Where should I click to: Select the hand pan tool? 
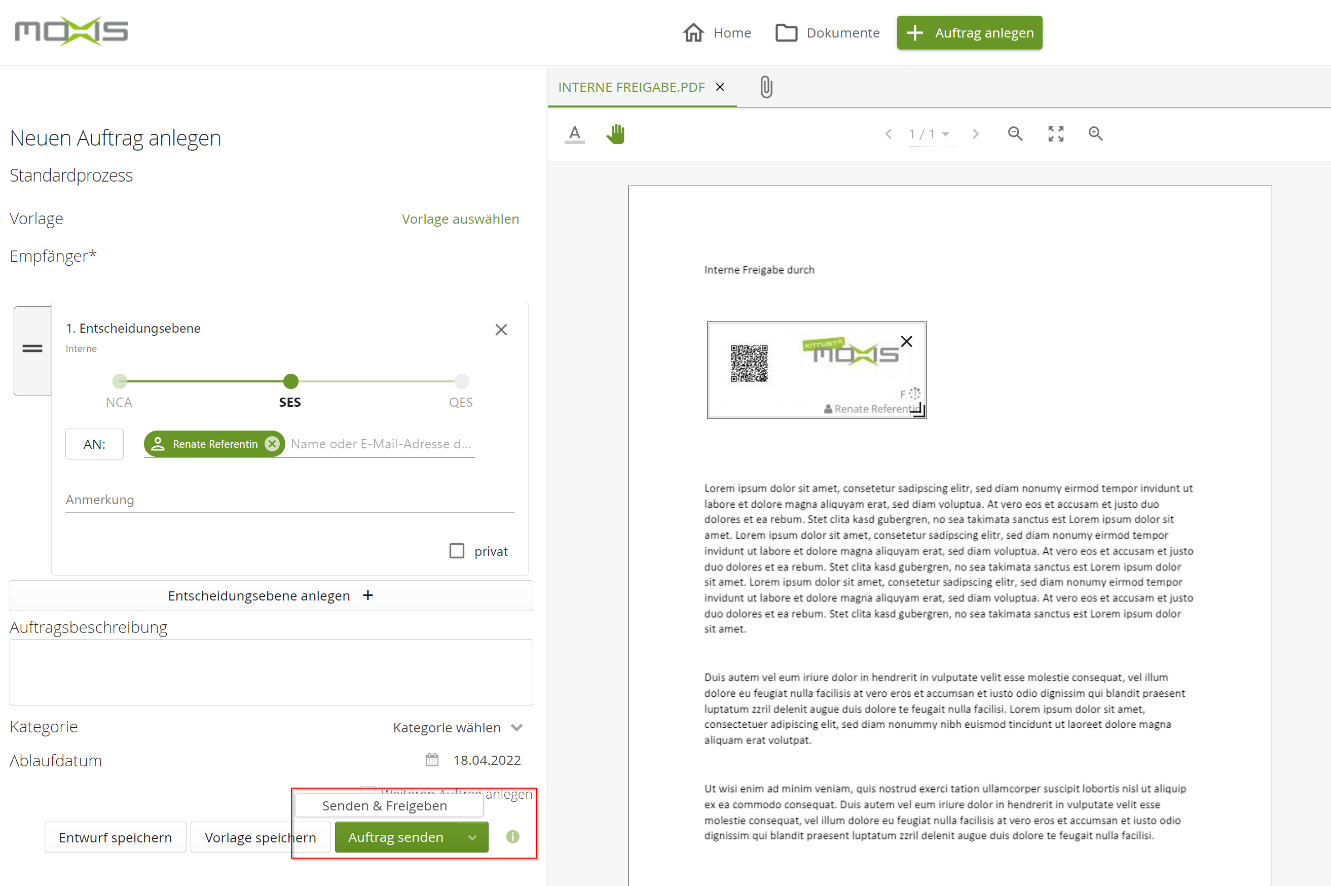pyautogui.click(x=615, y=134)
